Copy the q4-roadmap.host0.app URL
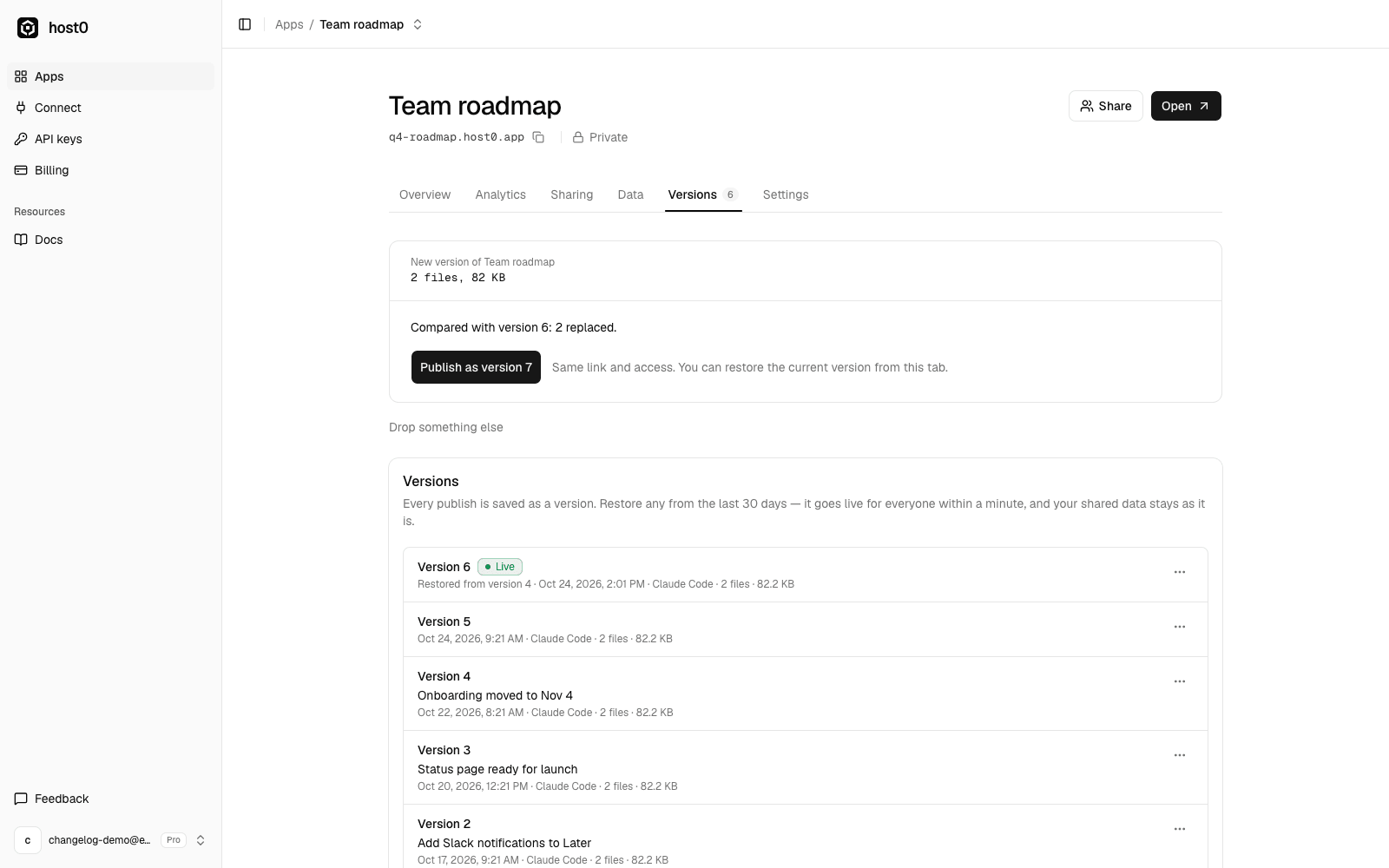 [x=538, y=137]
